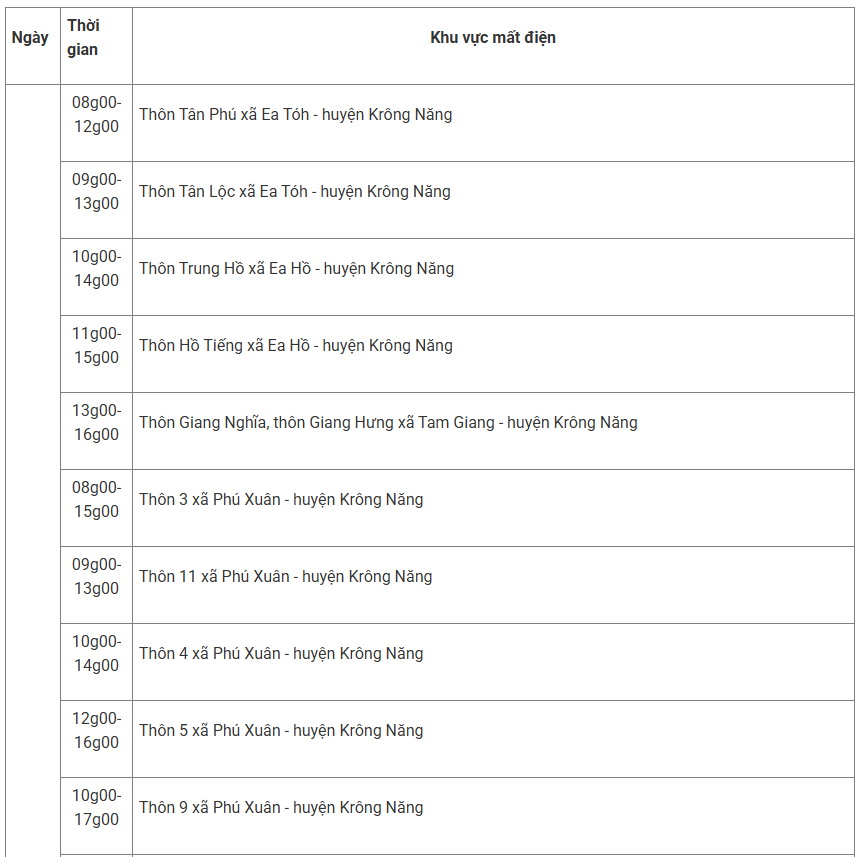Click the Thôn Hồ Tiếng xã Ea Hồ entry

(x=295, y=346)
